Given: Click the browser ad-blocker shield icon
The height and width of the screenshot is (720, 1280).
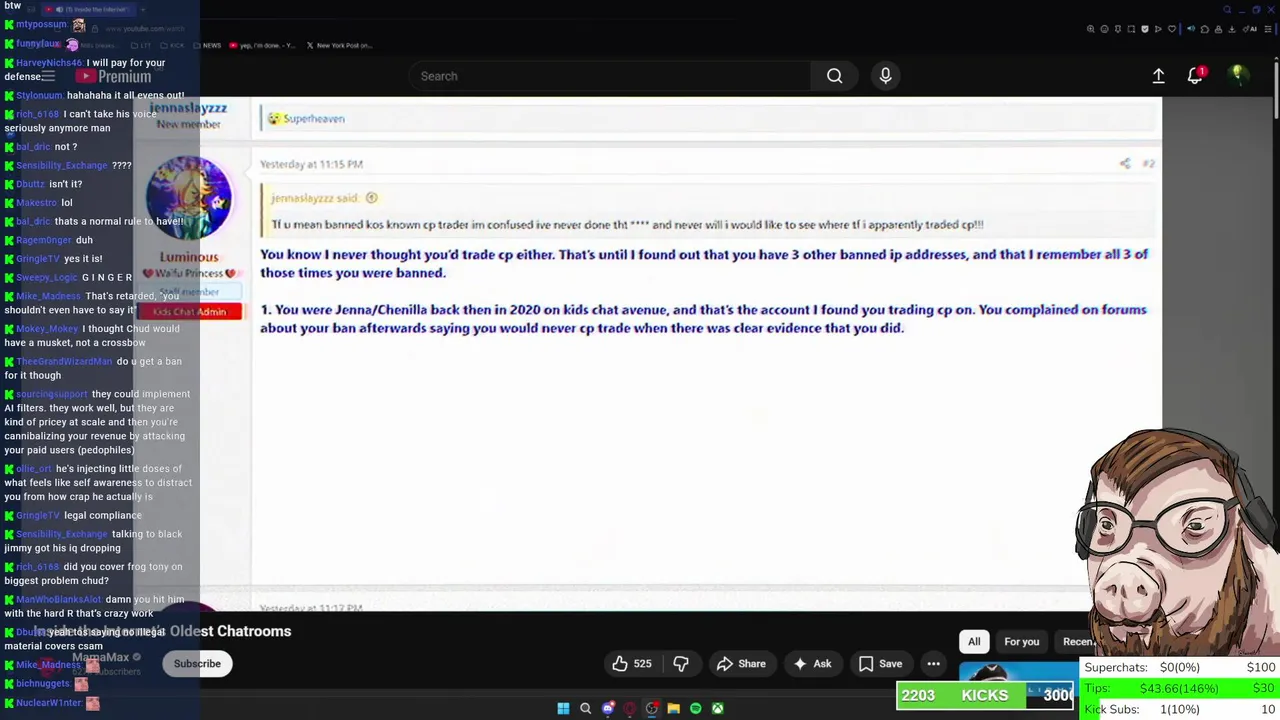Looking at the screenshot, I should (1145, 29).
